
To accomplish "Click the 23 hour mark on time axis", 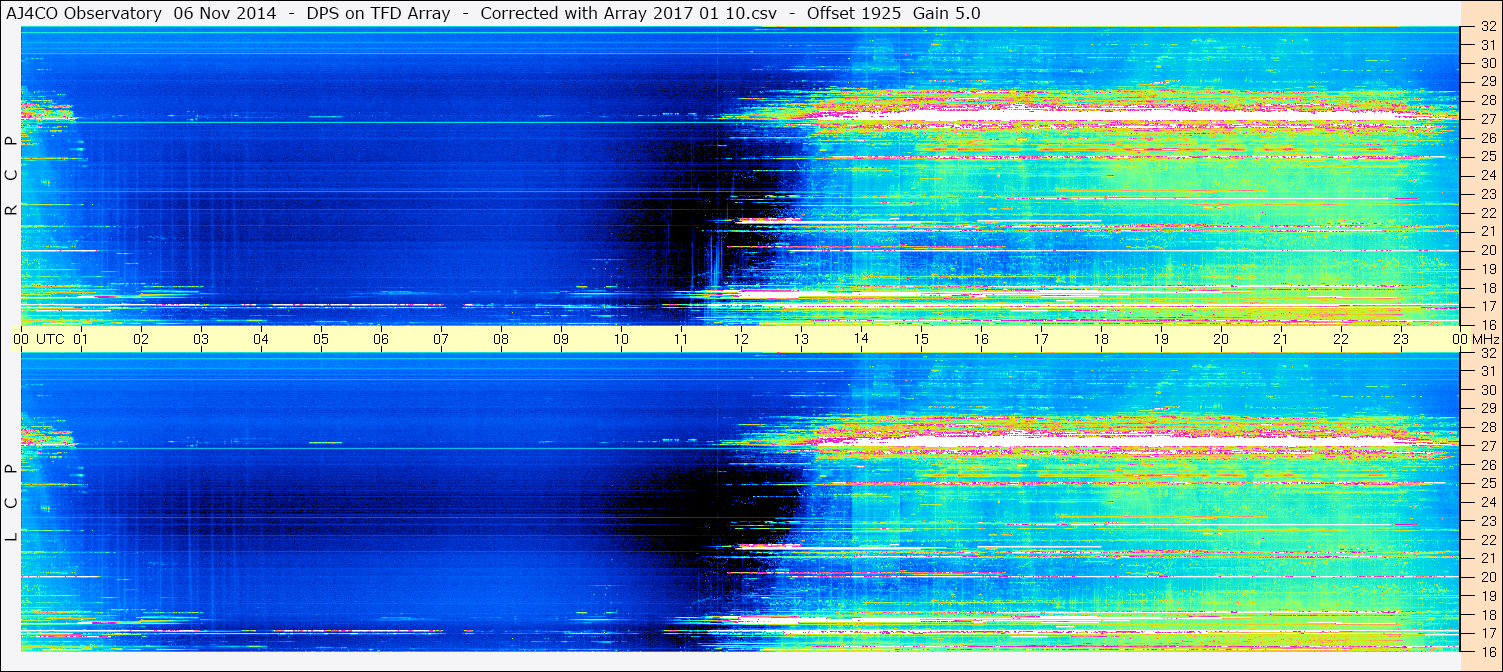I will click(x=1401, y=339).
